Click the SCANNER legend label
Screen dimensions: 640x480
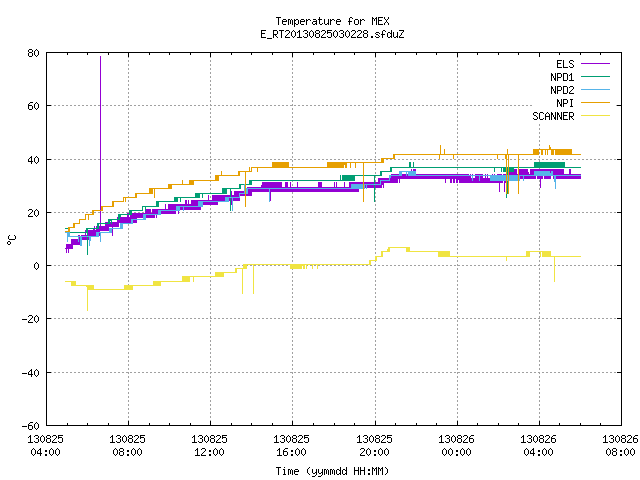pos(553,116)
